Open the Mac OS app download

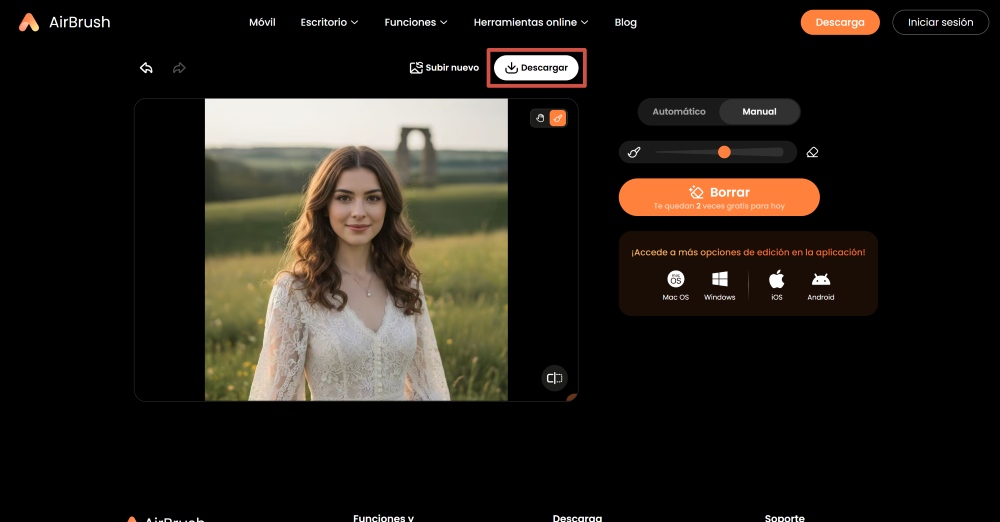675,285
